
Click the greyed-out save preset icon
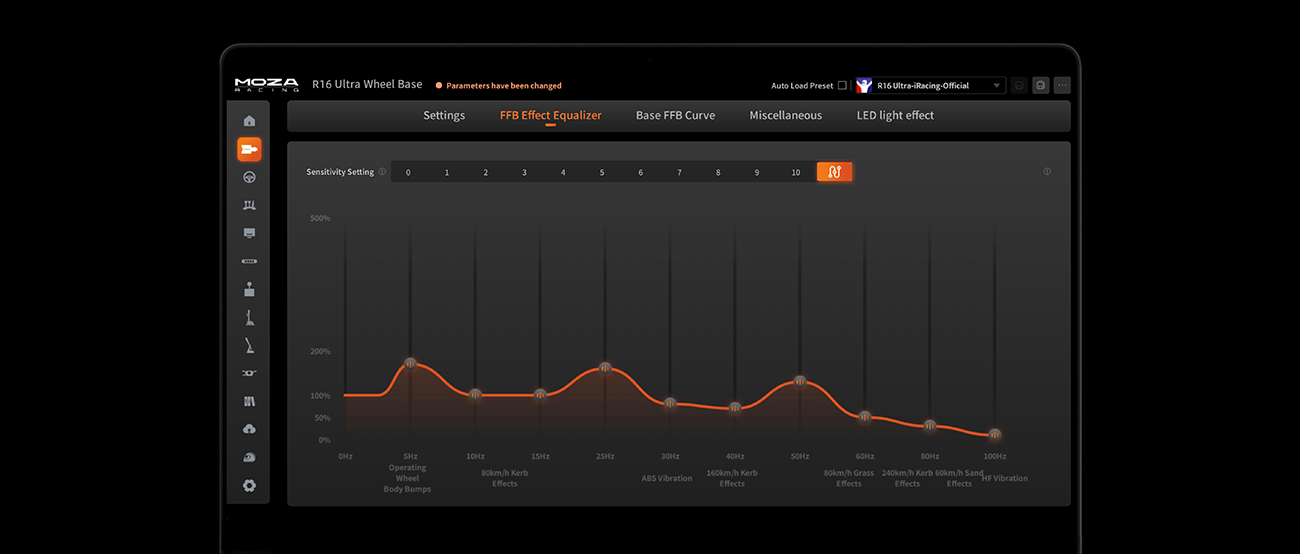1019,86
